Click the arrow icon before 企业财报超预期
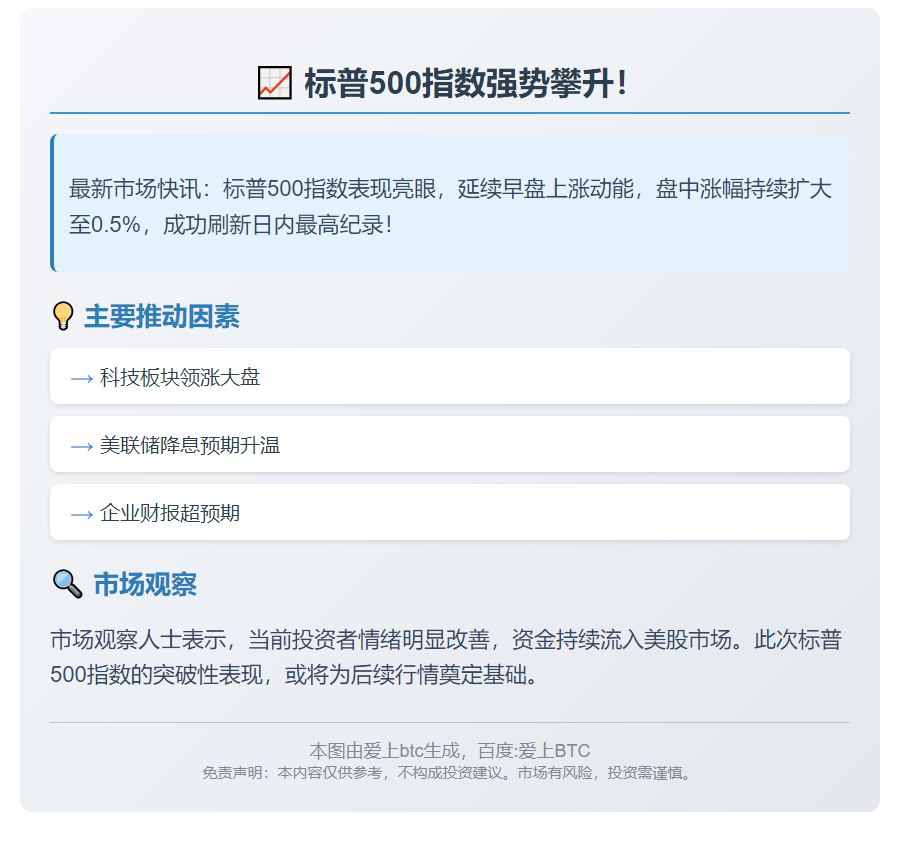The height and width of the screenshot is (844, 900). [82, 514]
